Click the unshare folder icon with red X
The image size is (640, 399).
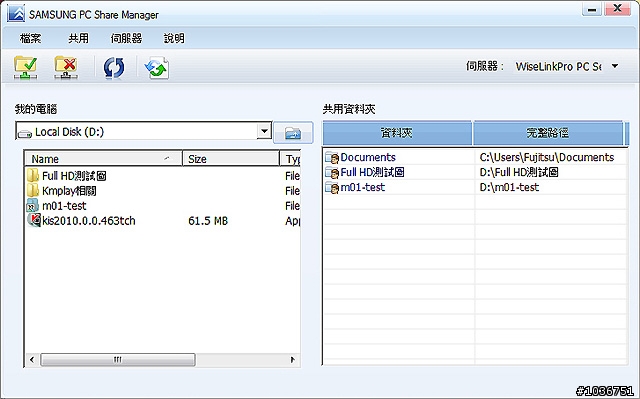pyautogui.click(x=66, y=67)
